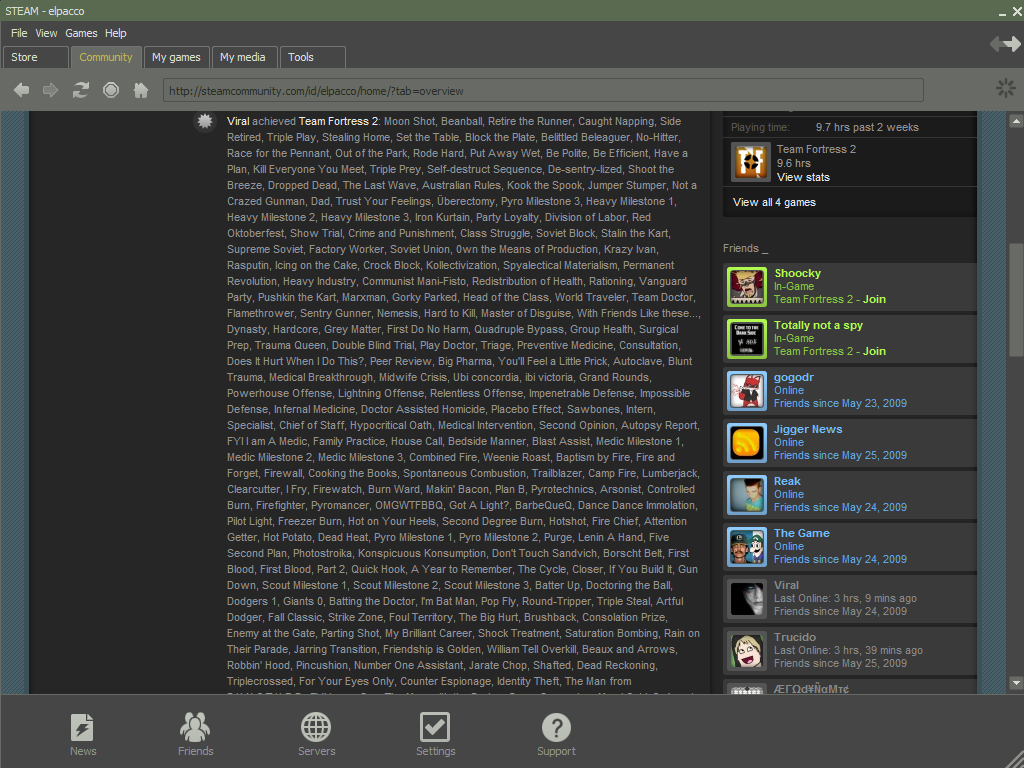
Task: Open Friends from the bottom bar
Action: click(195, 735)
